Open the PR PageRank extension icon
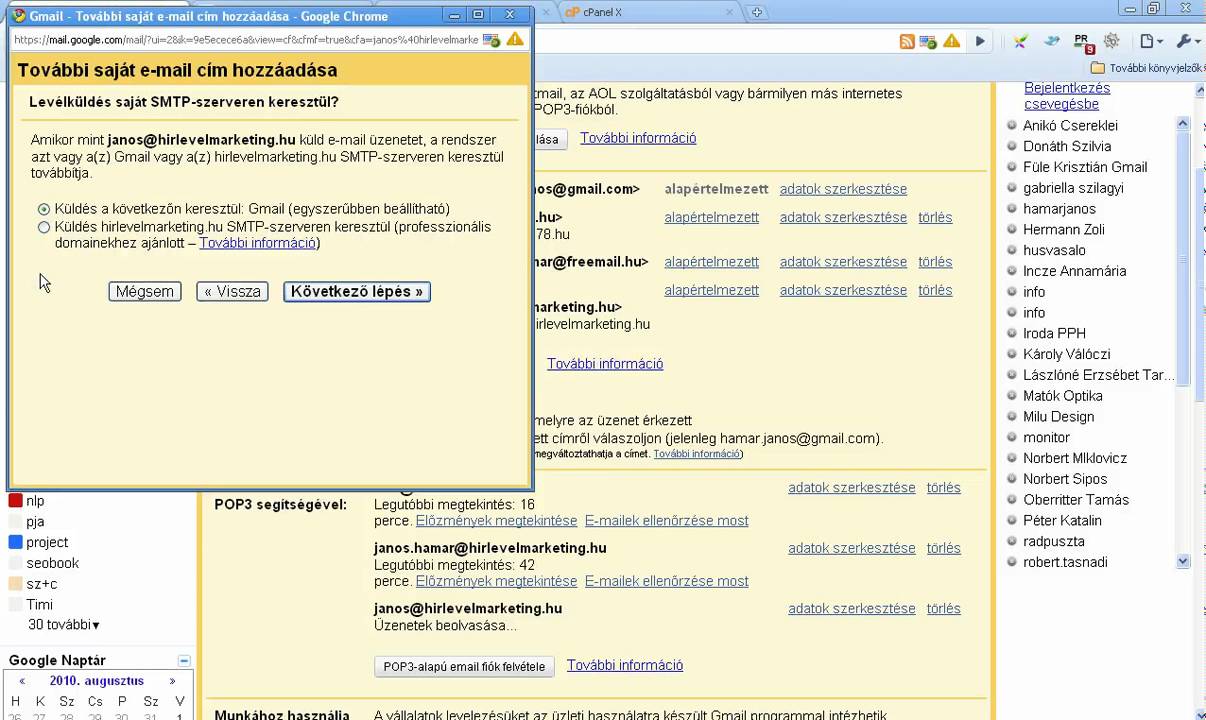 click(x=1083, y=42)
